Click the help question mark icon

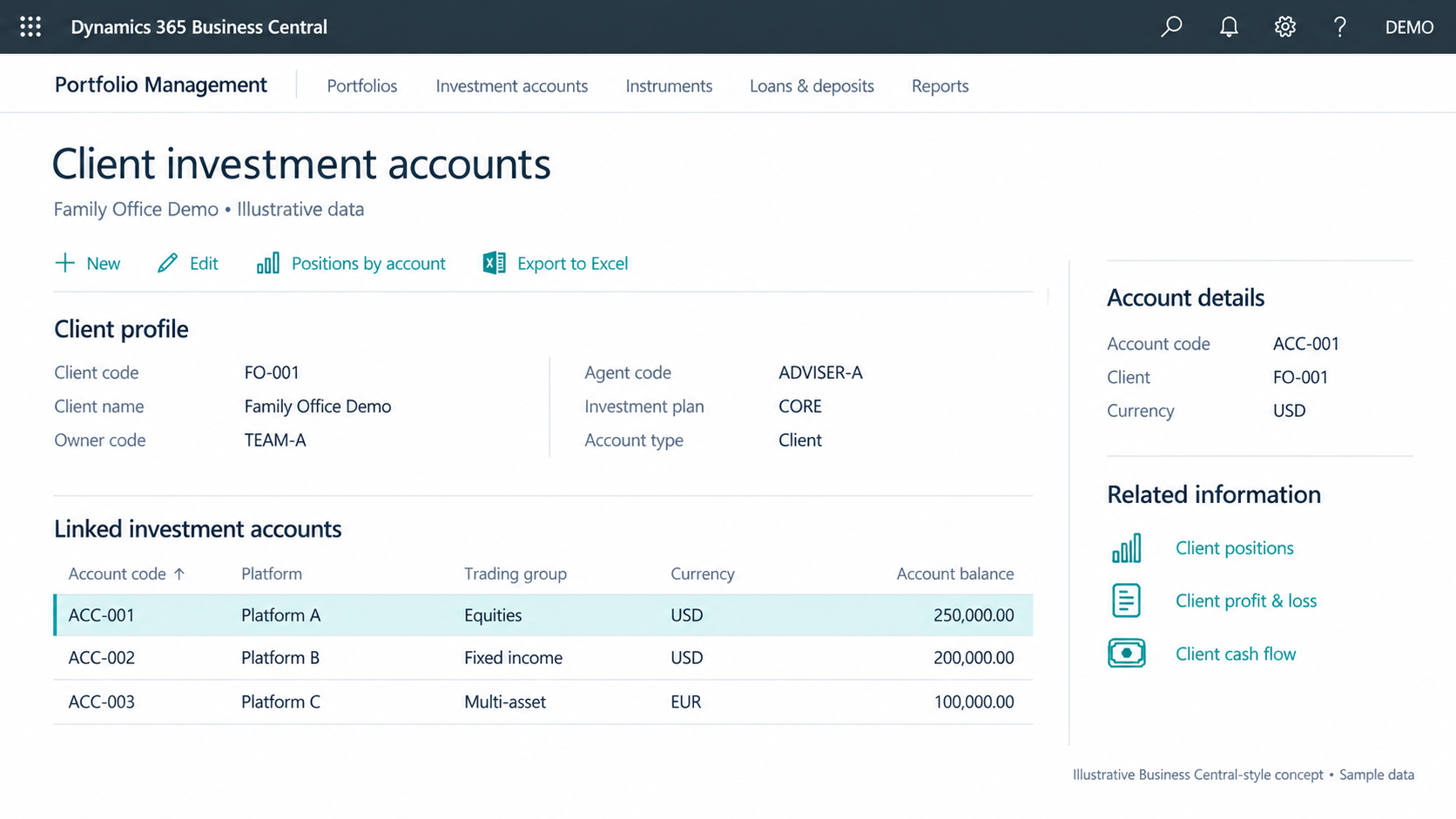click(x=1340, y=27)
